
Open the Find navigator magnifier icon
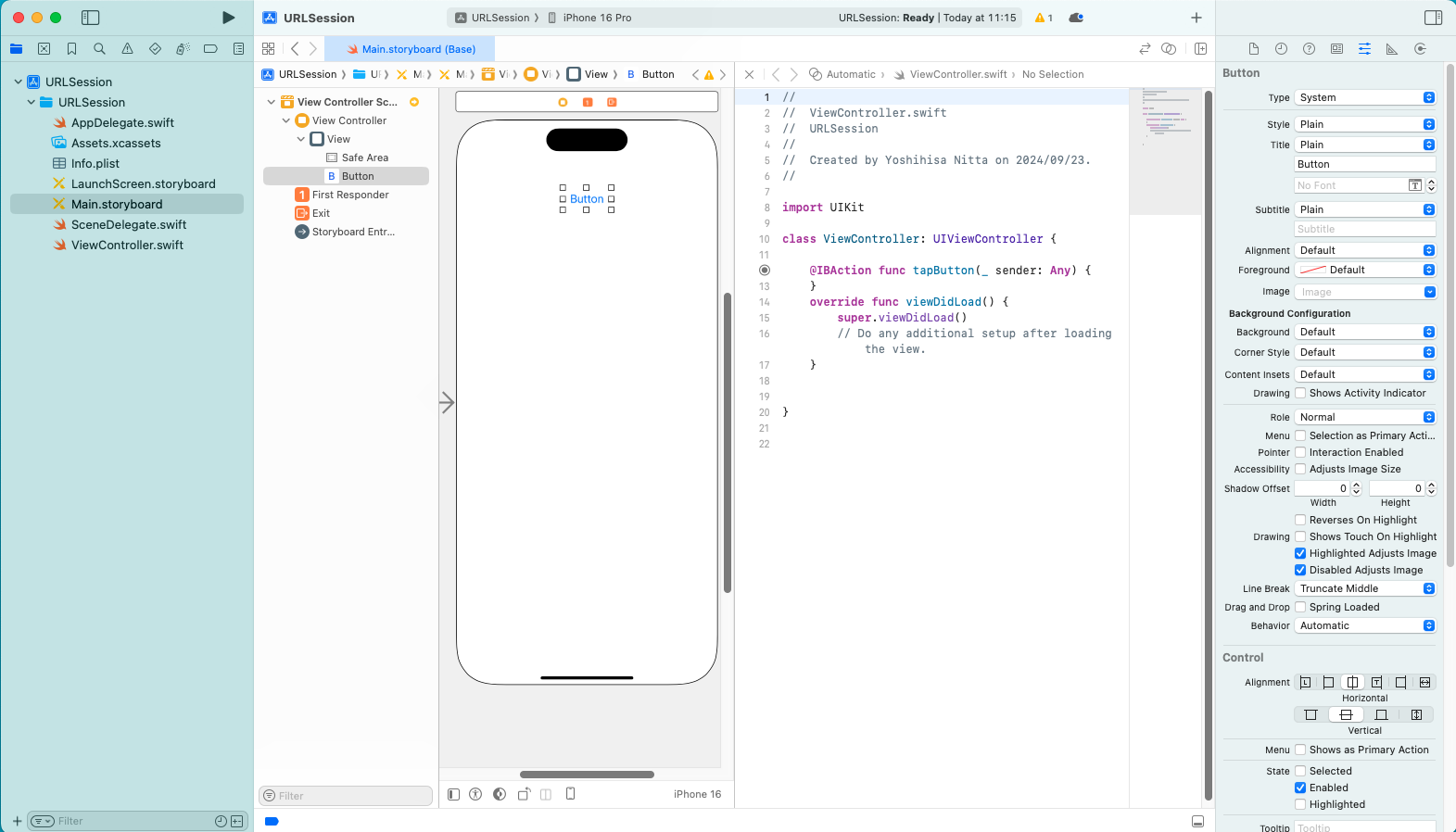[x=99, y=49]
